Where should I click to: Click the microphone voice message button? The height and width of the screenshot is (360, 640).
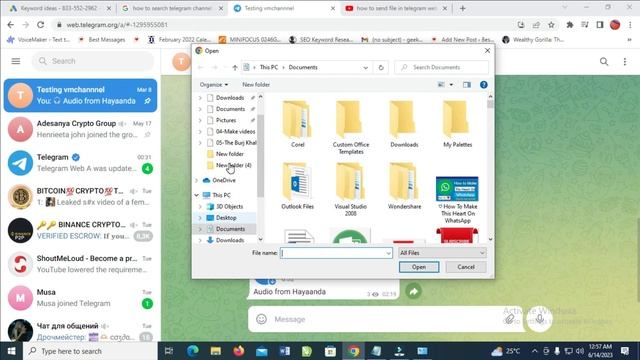point(539,319)
